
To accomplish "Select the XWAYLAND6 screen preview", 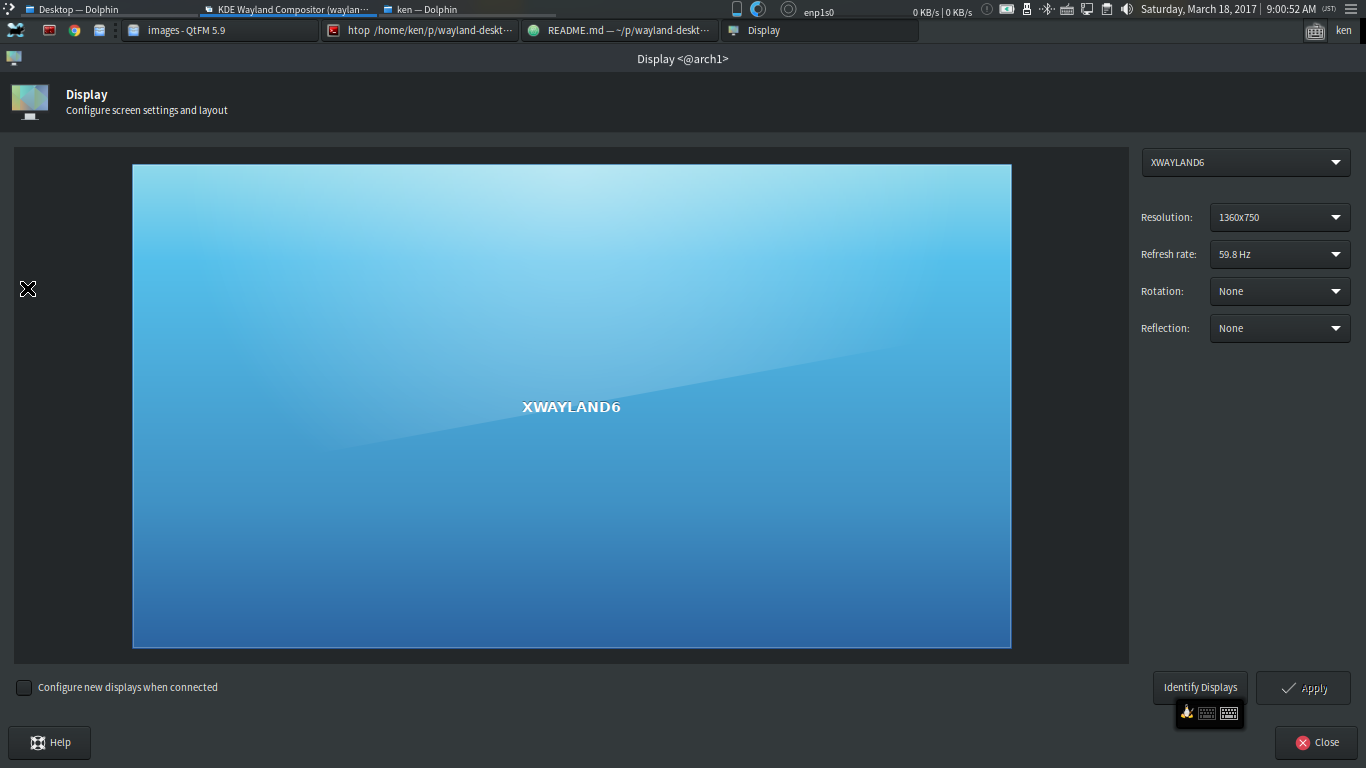I will click(571, 406).
